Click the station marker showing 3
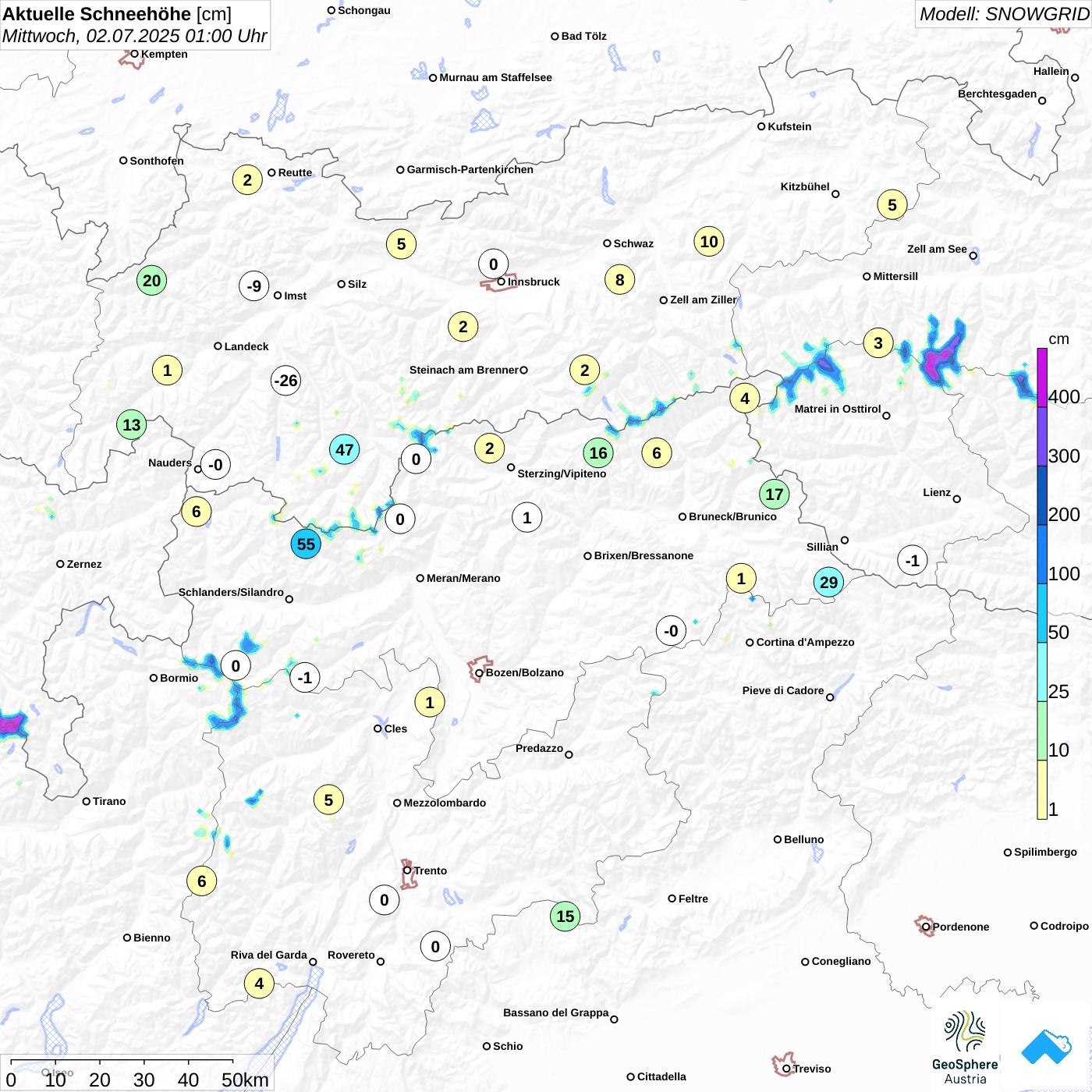The width and height of the screenshot is (1092, 1092). pyautogui.click(x=878, y=343)
